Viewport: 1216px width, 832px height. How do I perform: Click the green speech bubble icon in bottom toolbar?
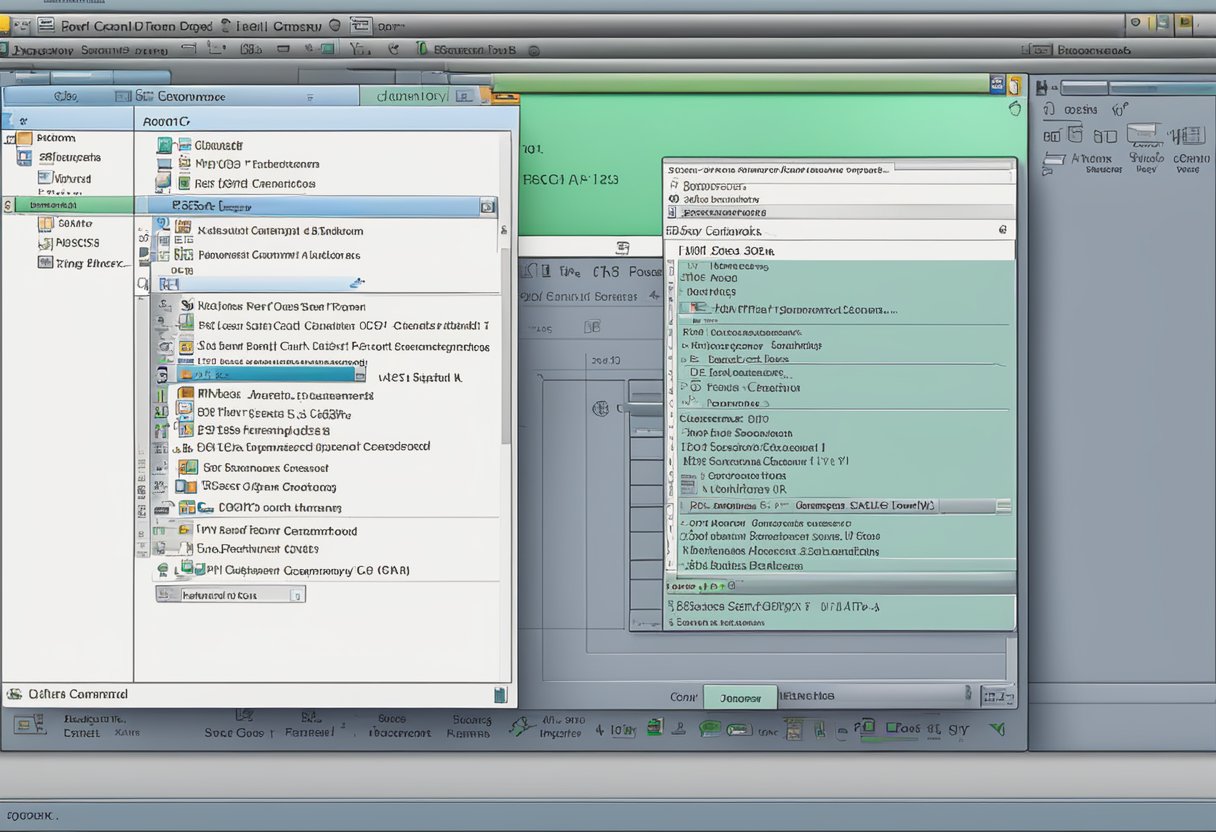coord(710,730)
